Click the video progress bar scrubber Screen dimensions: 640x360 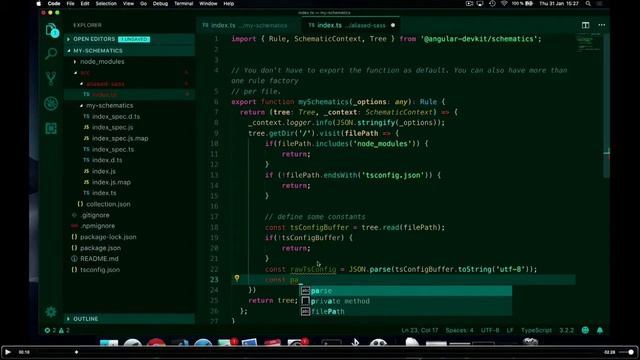pyautogui.click(x=76, y=352)
